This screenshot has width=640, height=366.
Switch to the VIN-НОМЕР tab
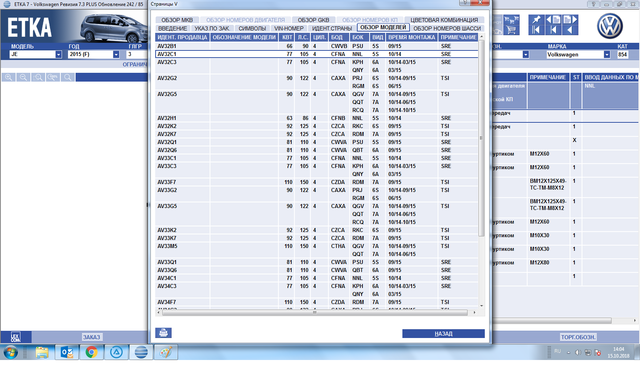[x=289, y=28]
